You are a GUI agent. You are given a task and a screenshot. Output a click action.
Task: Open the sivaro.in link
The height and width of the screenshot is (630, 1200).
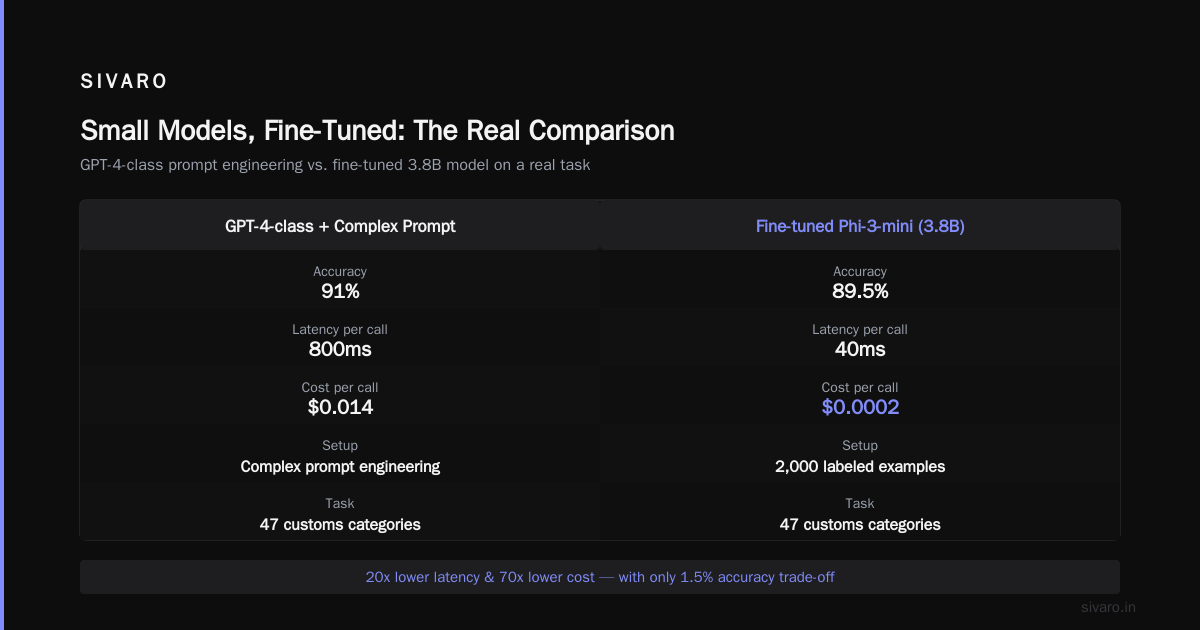point(1109,607)
